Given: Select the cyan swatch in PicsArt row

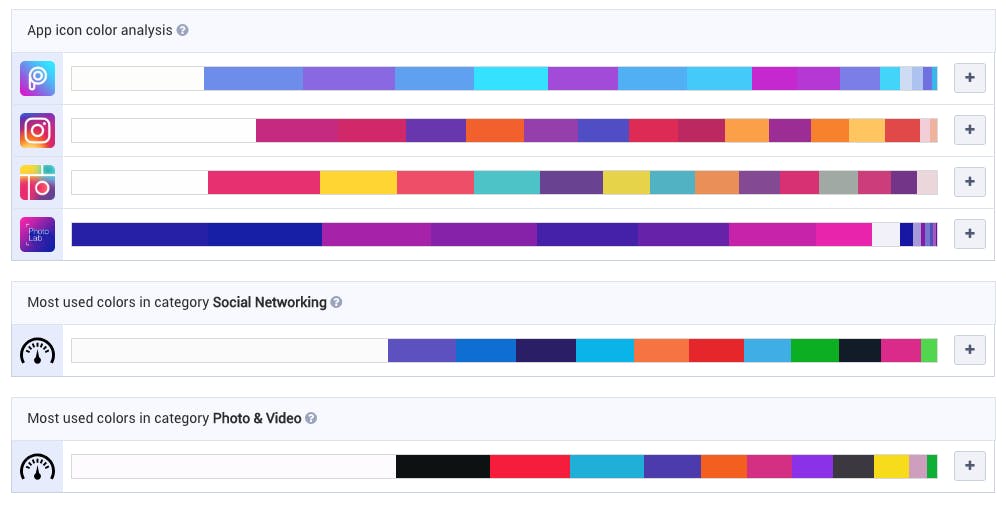Looking at the screenshot, I should tap(510, 79).
